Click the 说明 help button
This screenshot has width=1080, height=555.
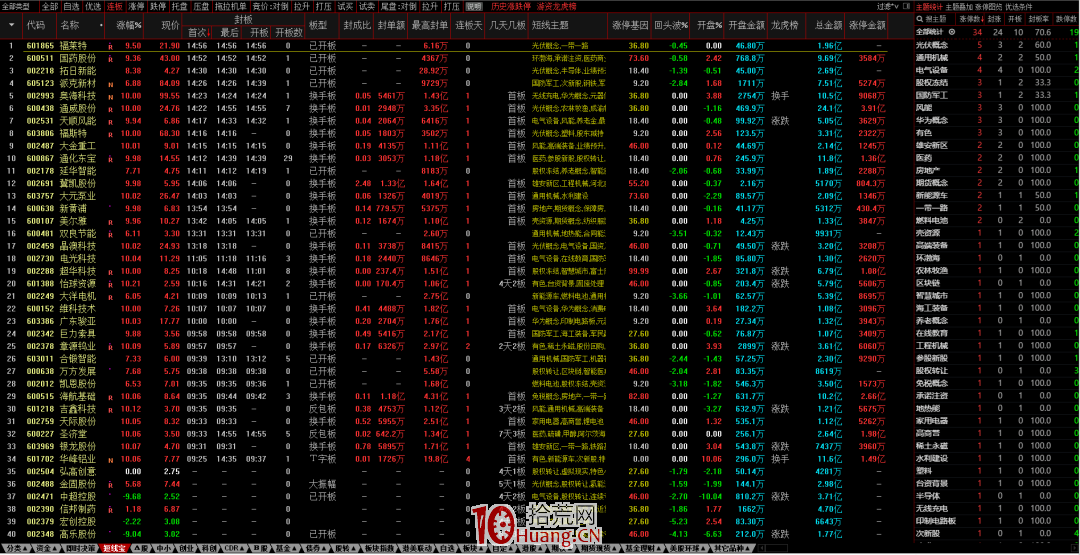coord(474,6)
